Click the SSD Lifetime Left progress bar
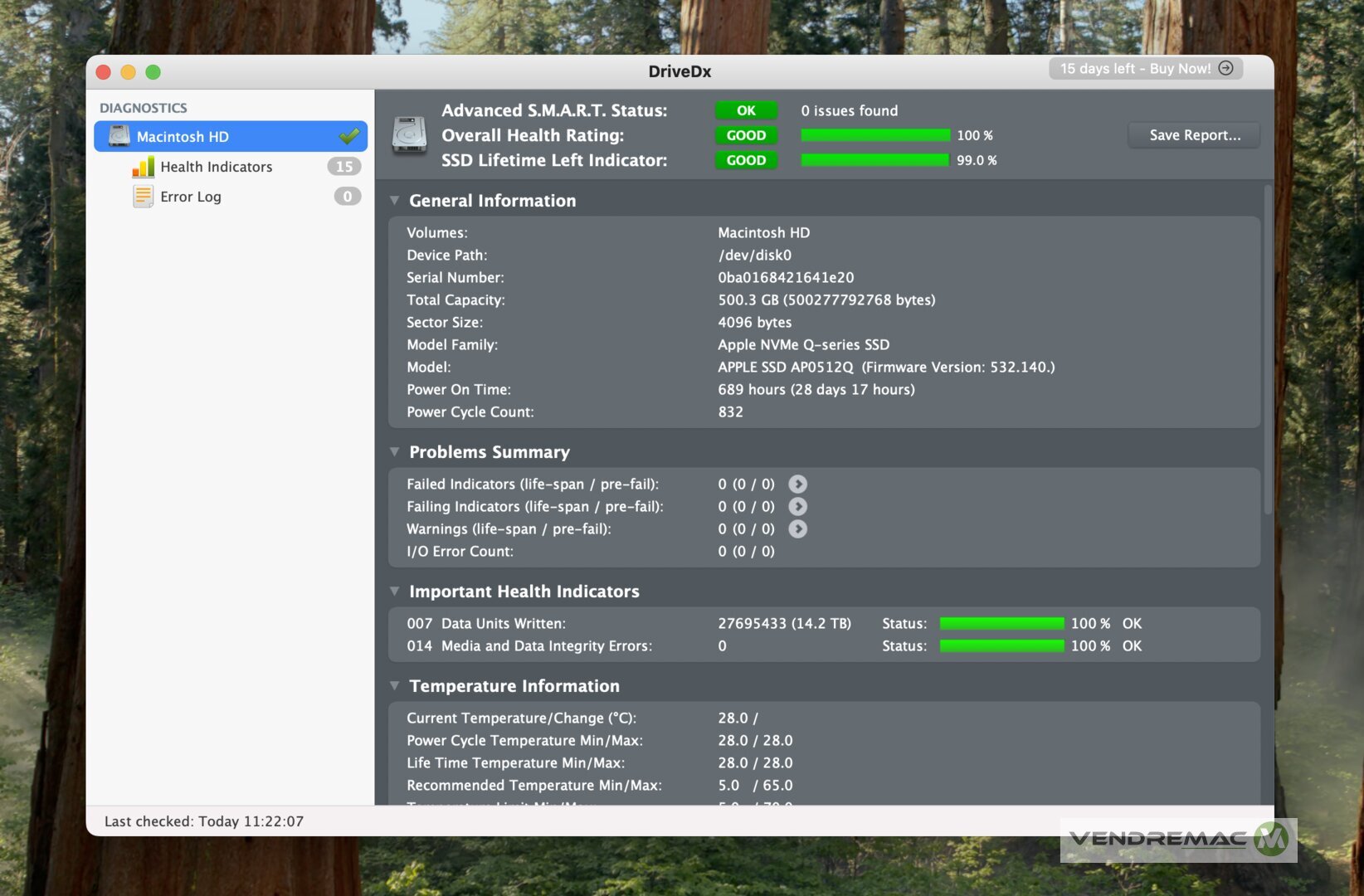The image size is (1364, 896). click(875, 160)
